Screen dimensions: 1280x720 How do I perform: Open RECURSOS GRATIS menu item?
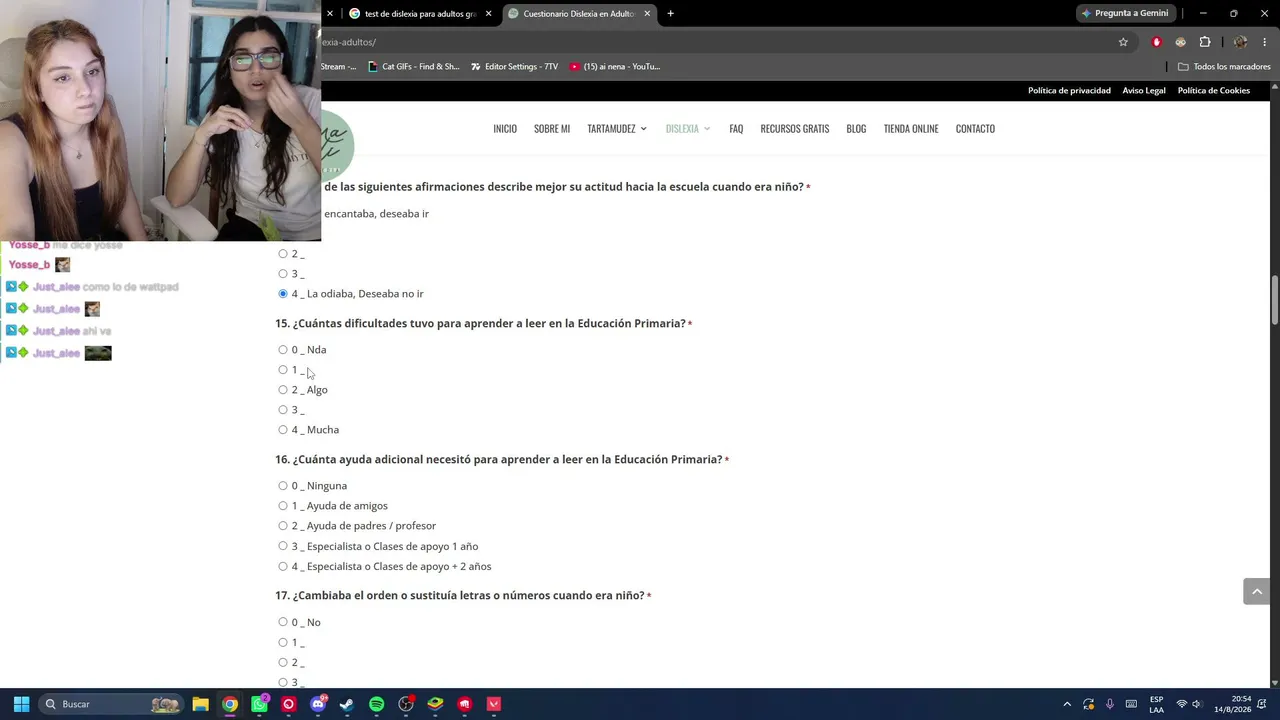795,128
